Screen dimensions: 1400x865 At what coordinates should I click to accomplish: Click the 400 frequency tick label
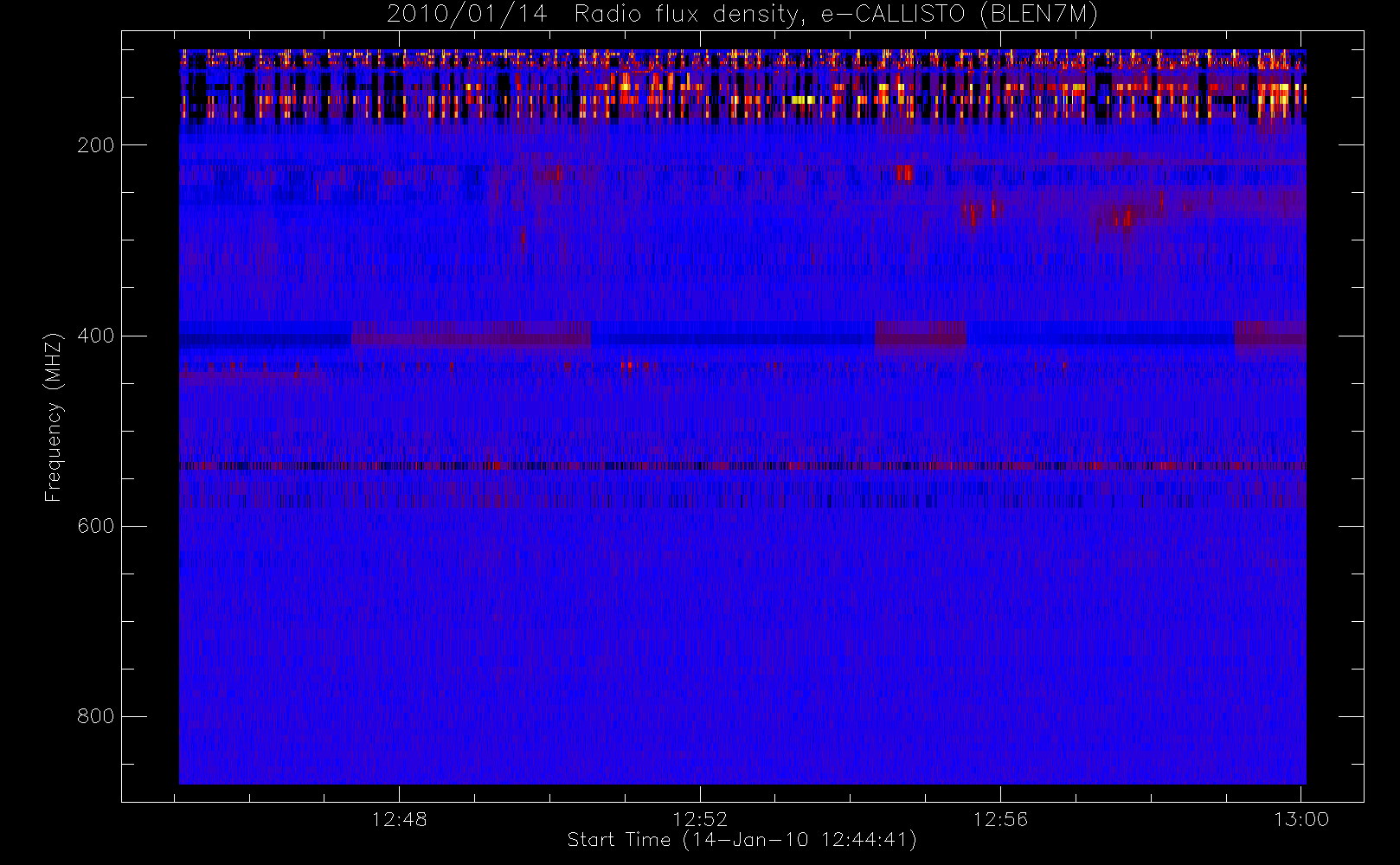[x=95, y=336]
